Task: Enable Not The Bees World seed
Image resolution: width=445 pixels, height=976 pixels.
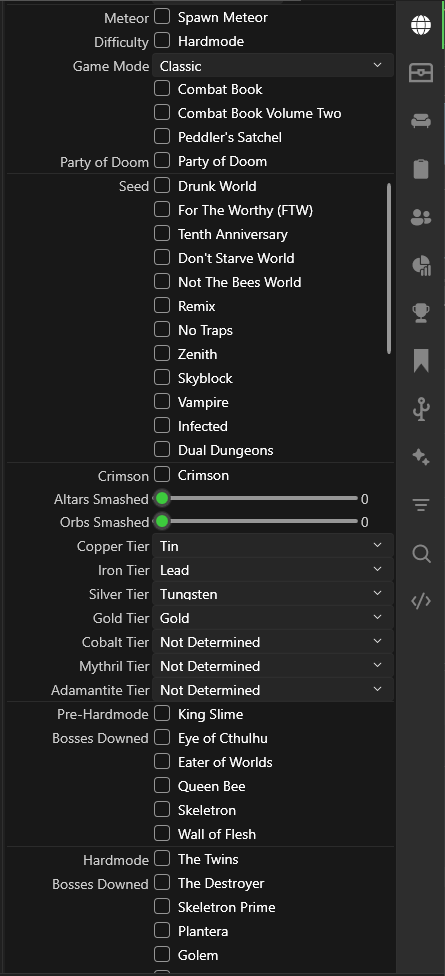Action: click(x=162, y=282)
